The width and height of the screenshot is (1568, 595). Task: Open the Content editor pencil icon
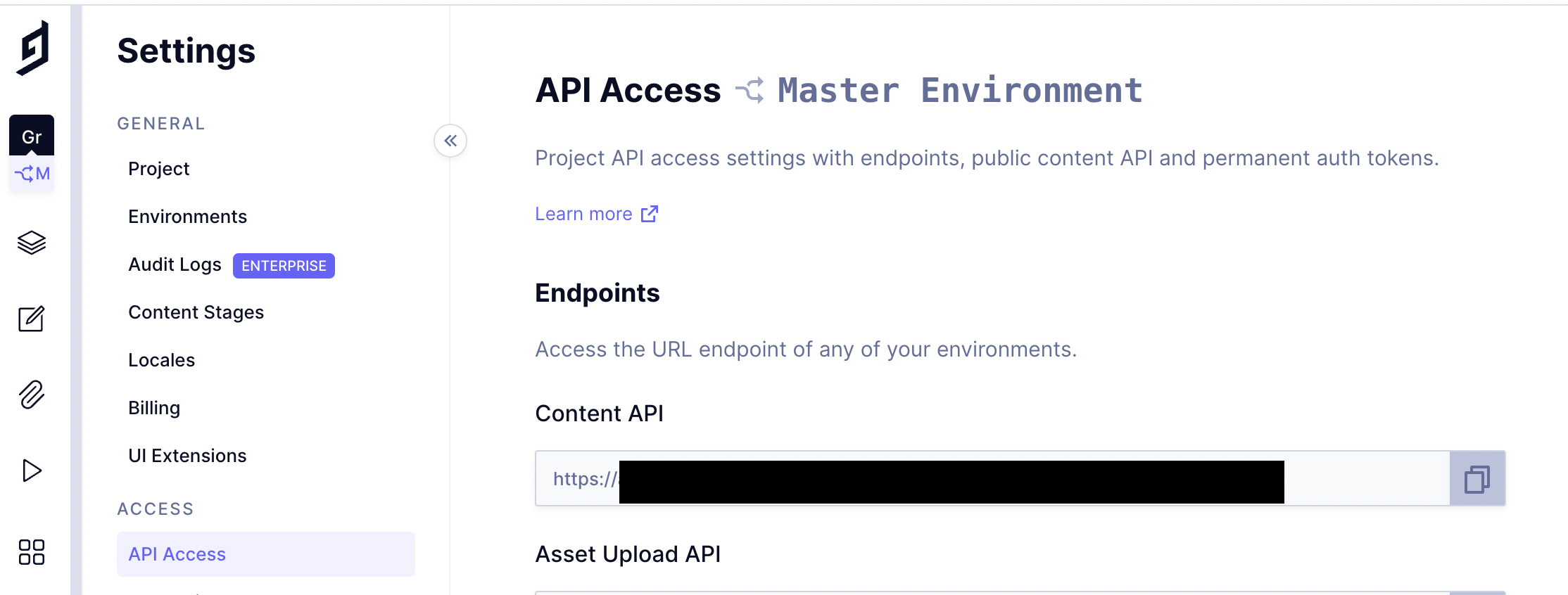pyautogui.click(x=32, y=319)
